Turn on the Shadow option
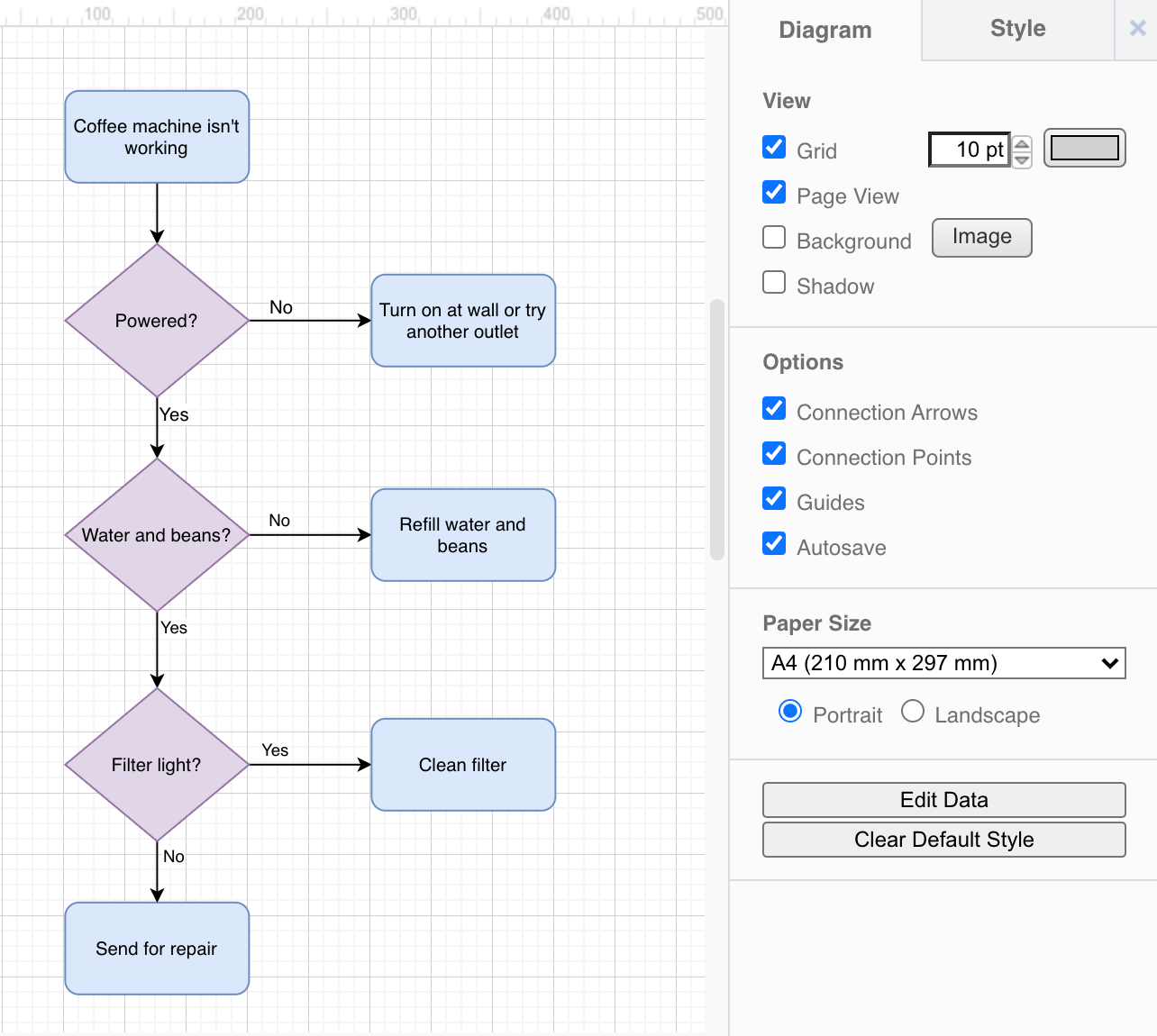This screenshot has width=1157, height=1036. [774, 283]
